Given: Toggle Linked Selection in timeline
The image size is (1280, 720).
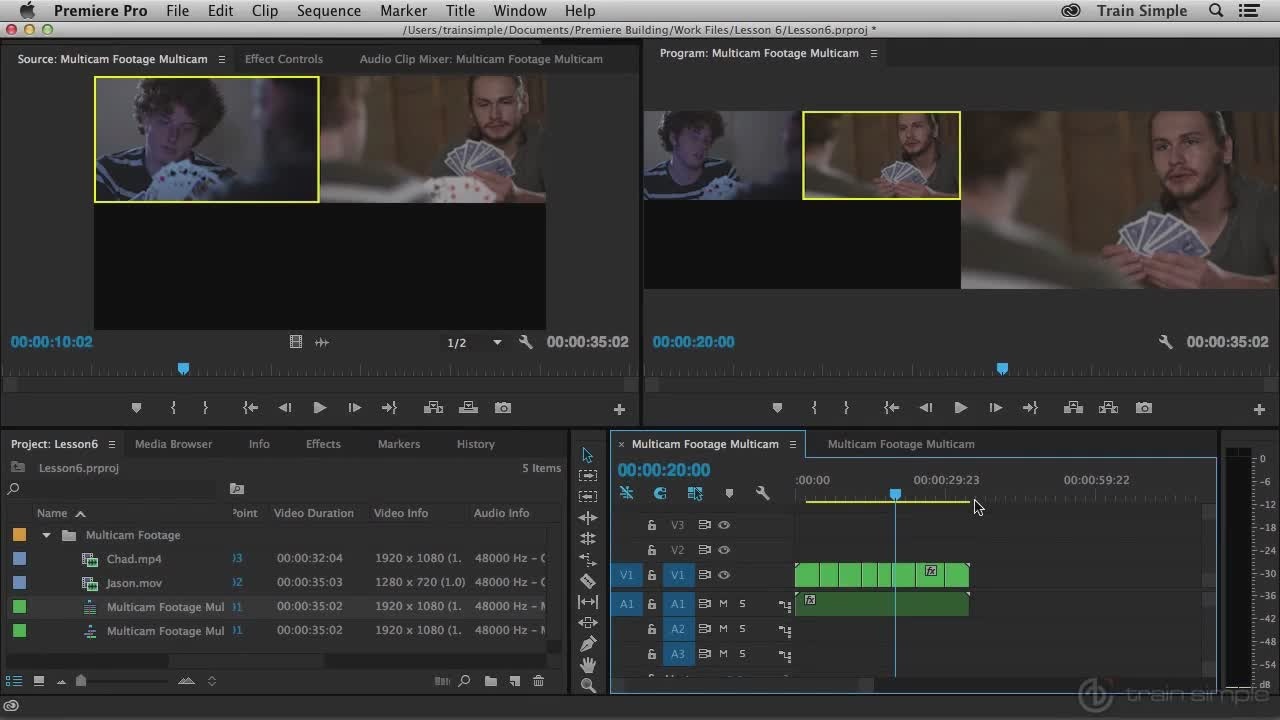Looking at the screenshot, I should 695,493.
